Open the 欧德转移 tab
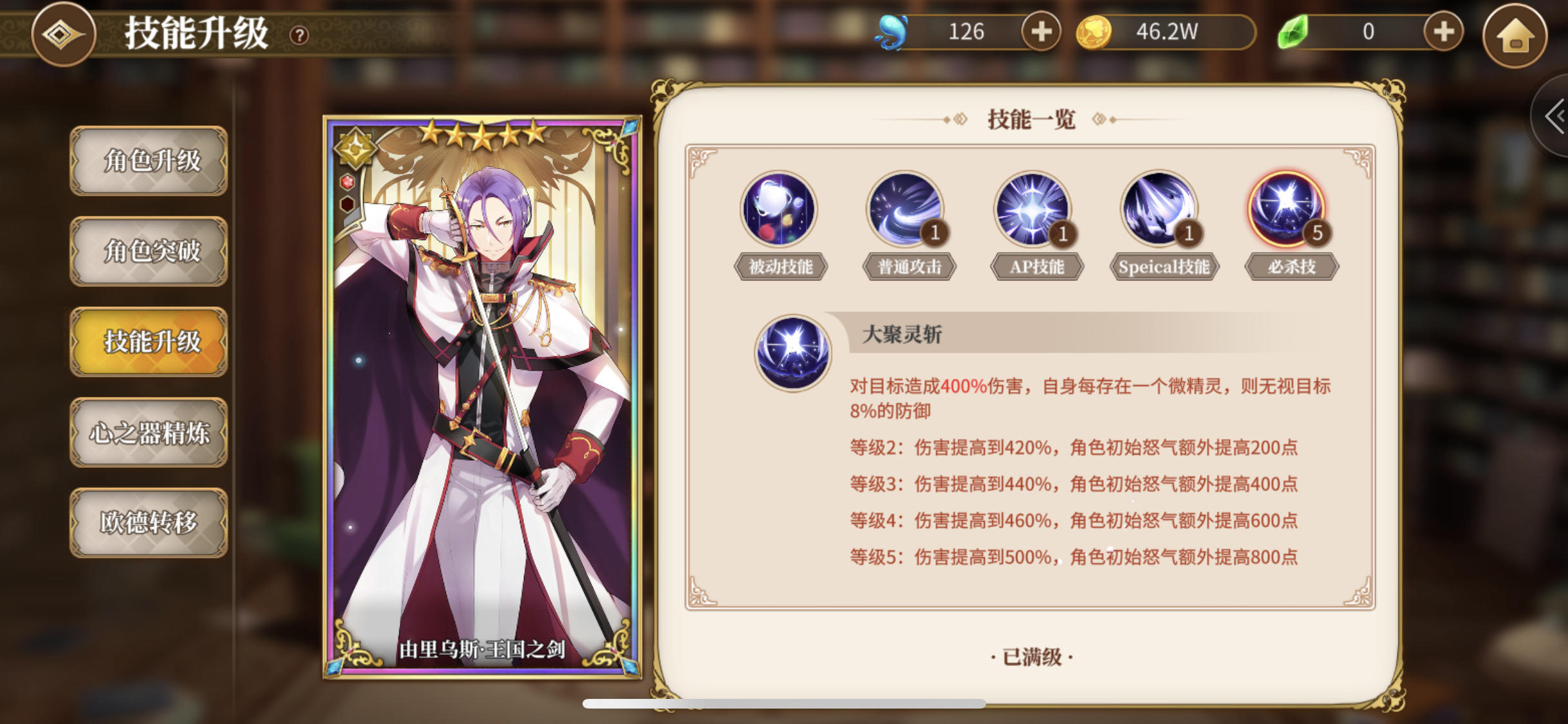This screenshot has width=1568, height=724. (149, 523)
